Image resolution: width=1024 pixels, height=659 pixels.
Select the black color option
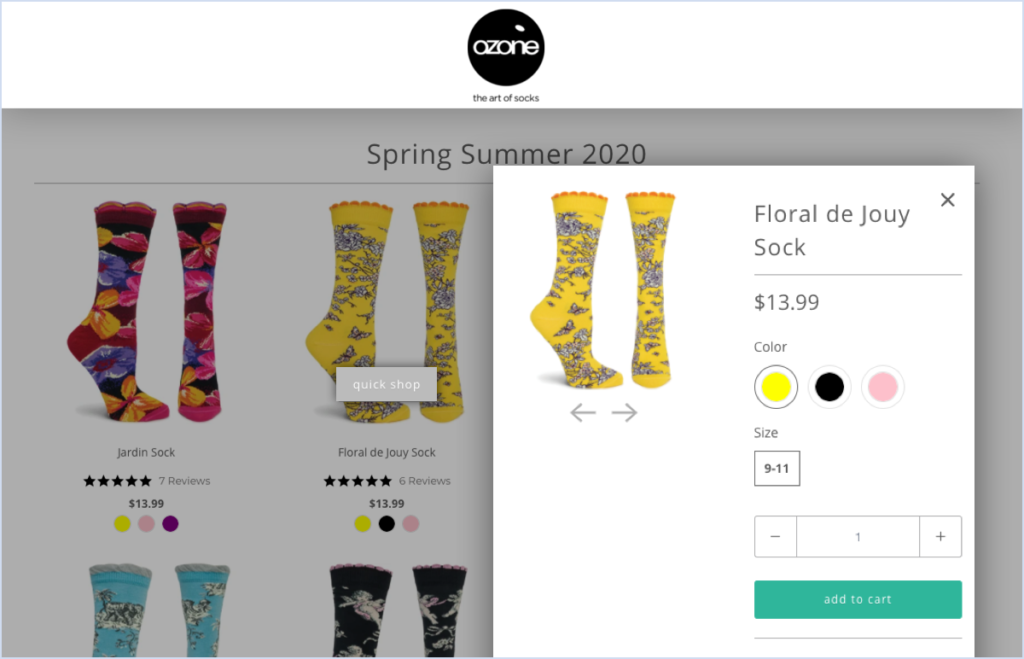[829, 387]
